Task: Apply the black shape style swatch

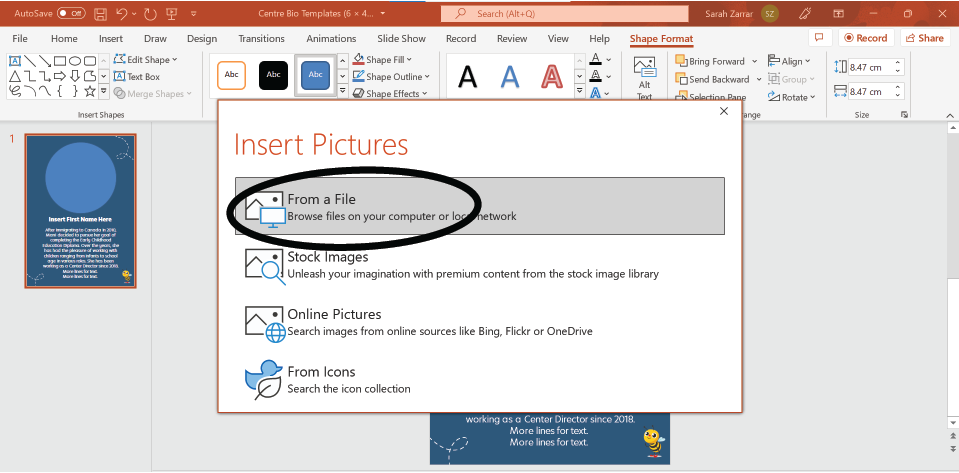Action: (273, 75)
